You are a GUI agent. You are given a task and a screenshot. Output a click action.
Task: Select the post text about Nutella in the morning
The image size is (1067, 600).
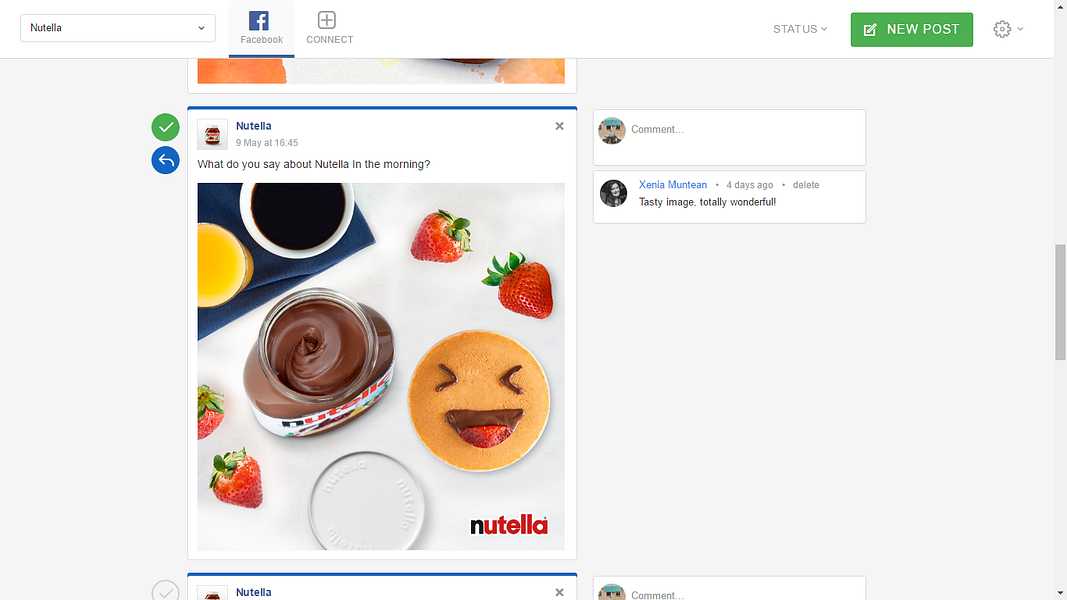tap(314, 164)
